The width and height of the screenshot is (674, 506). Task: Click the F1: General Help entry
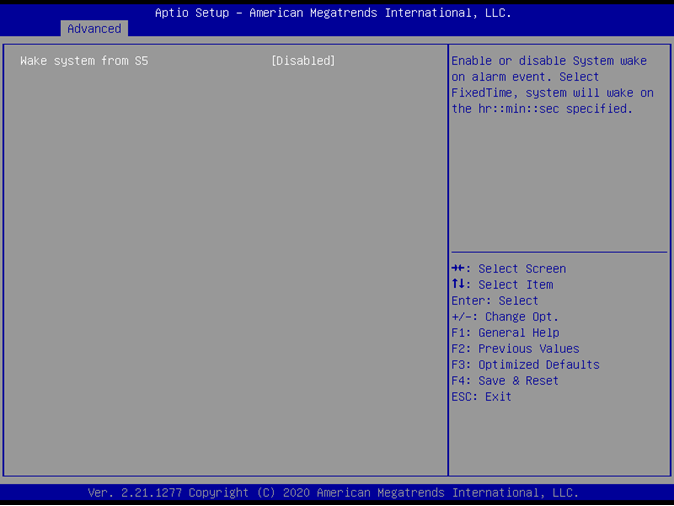505,333
